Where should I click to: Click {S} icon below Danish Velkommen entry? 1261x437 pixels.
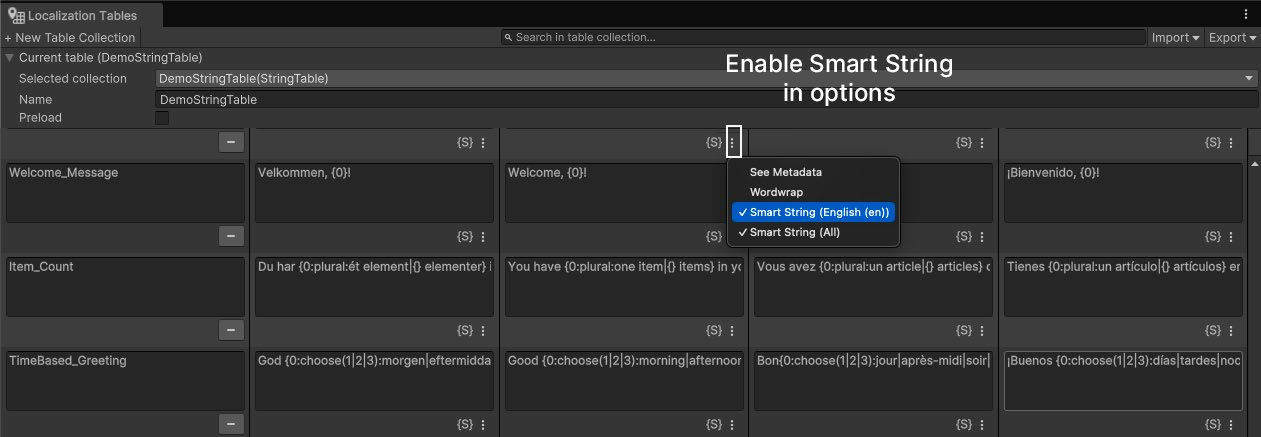click(464, 236)
